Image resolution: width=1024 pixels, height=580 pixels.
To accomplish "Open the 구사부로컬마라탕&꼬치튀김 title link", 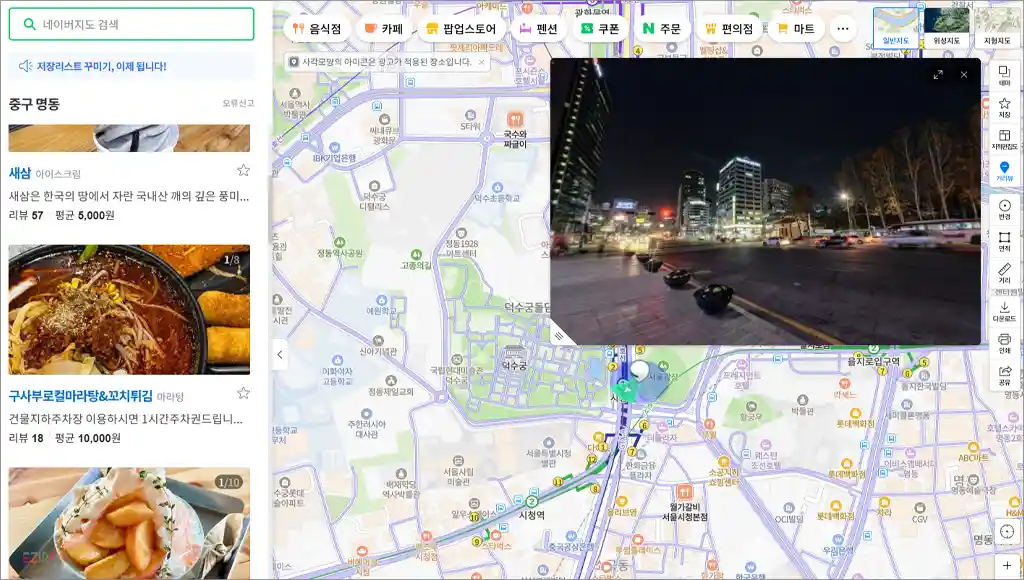I will 80,396.
